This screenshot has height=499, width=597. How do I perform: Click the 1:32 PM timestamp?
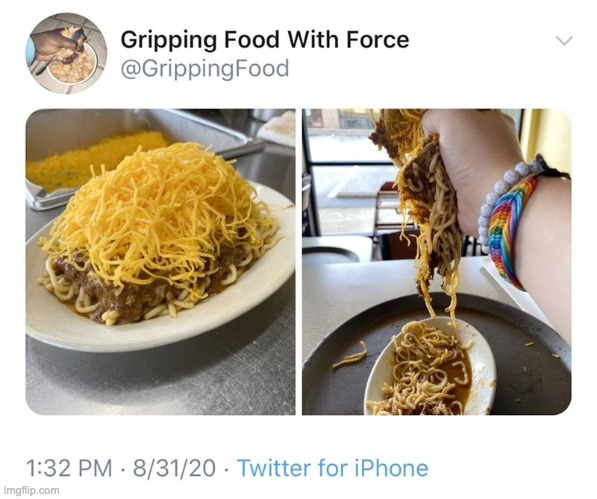tap(69, 468)
